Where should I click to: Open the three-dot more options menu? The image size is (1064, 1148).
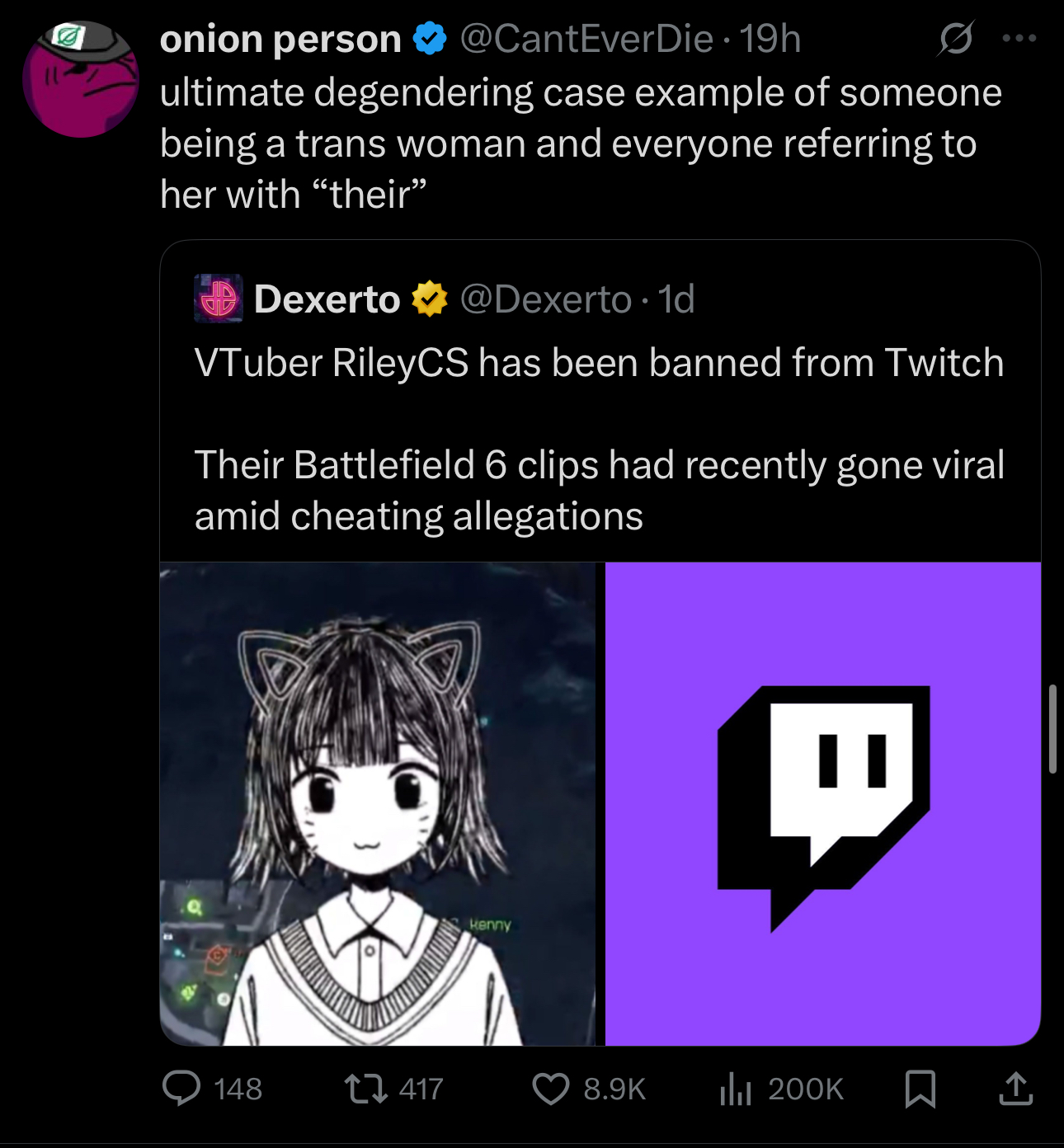(1019, 38)
